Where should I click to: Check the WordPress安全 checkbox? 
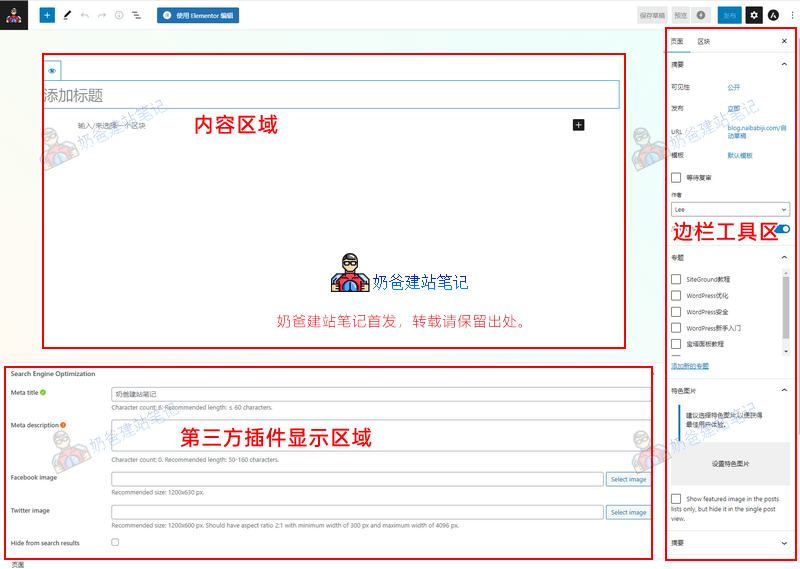click(x=676, y=312)
